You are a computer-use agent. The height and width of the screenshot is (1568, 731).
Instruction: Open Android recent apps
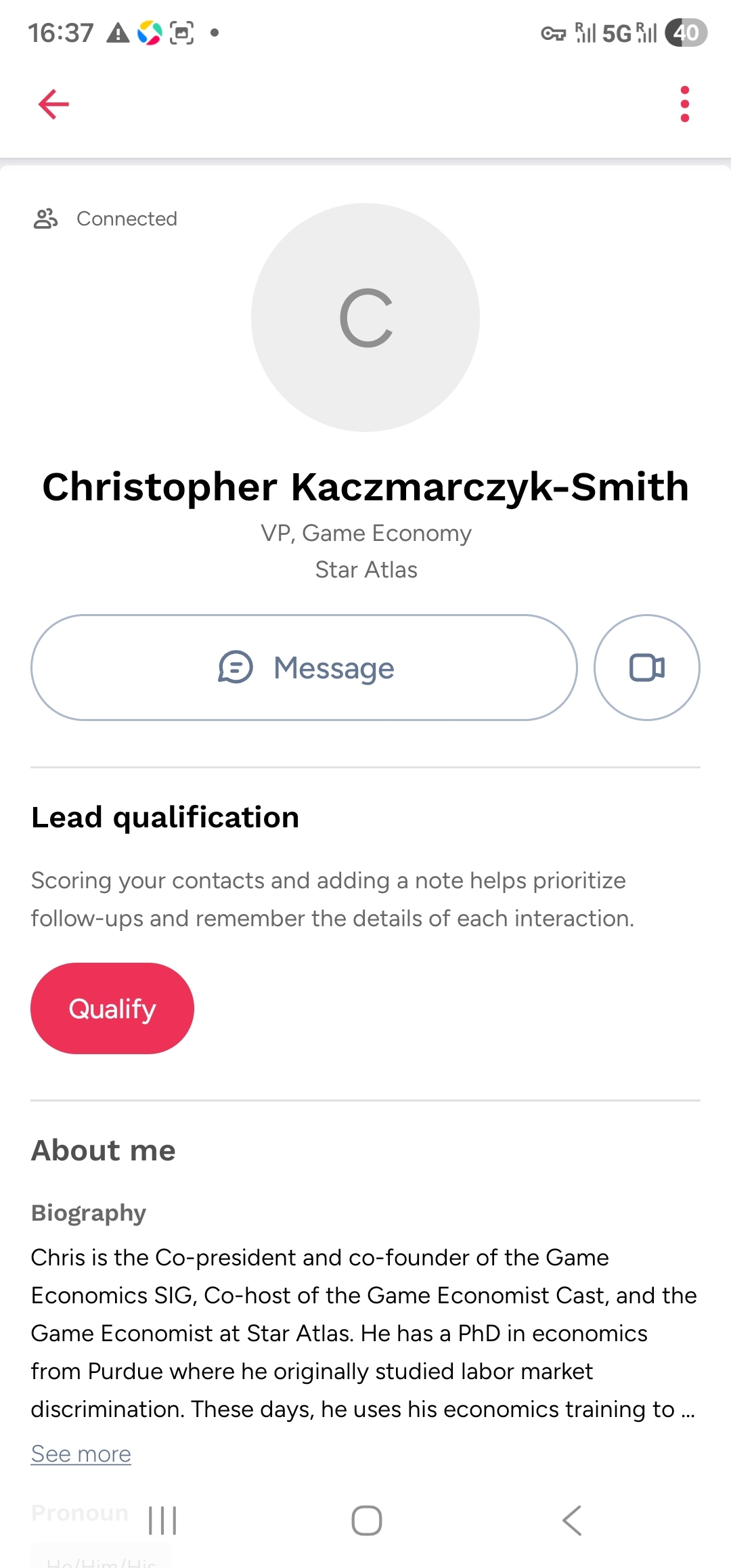coord(162,1521)
